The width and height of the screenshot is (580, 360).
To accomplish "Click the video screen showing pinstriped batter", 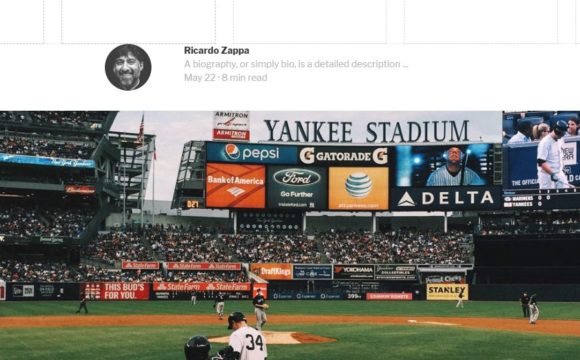I will (x=446, y=166).
